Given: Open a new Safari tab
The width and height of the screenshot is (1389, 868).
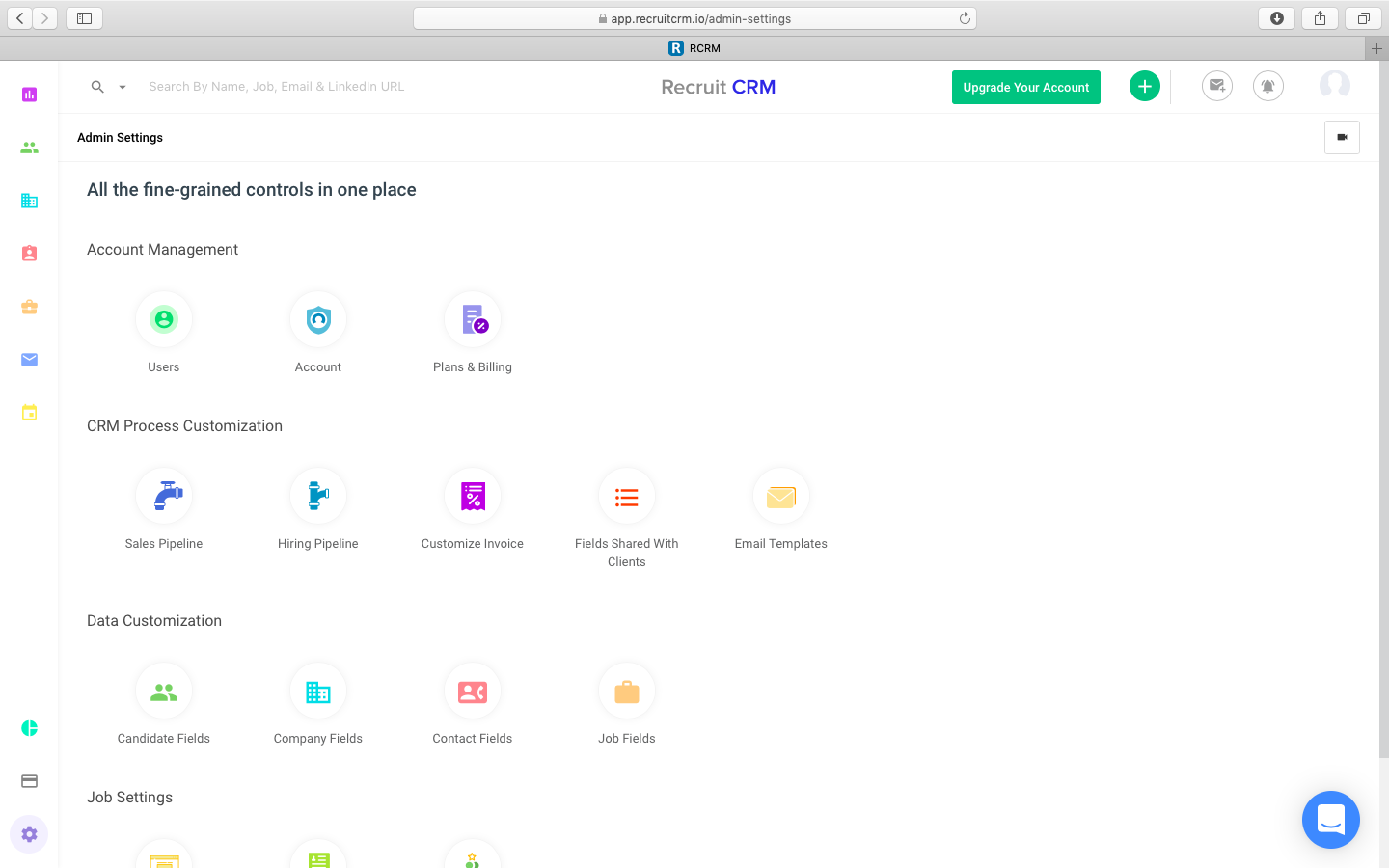Looking at the screenshot, I should tap(1376, 48).
